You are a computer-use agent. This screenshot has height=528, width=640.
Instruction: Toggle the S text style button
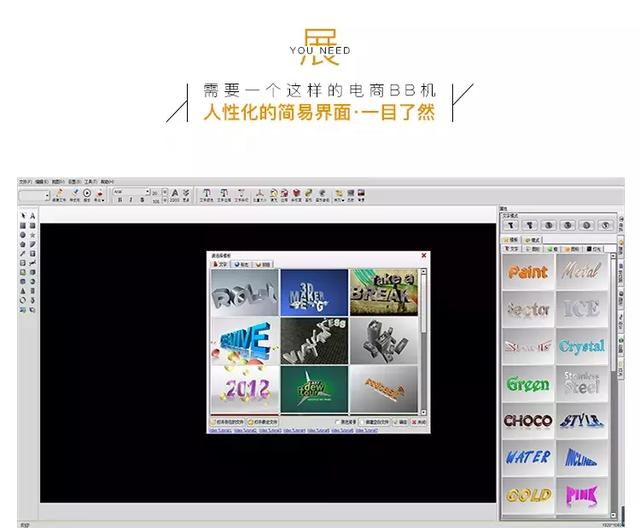(x=142, y=200)
